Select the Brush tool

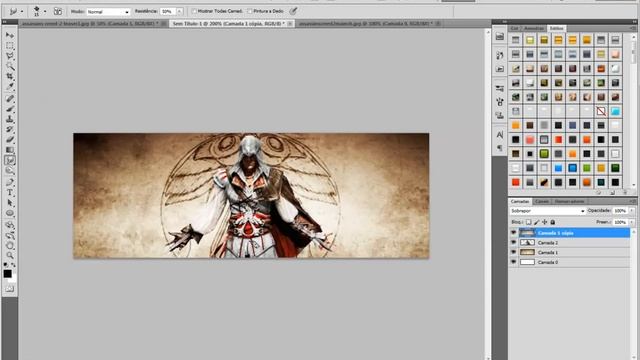coord(10,109)
